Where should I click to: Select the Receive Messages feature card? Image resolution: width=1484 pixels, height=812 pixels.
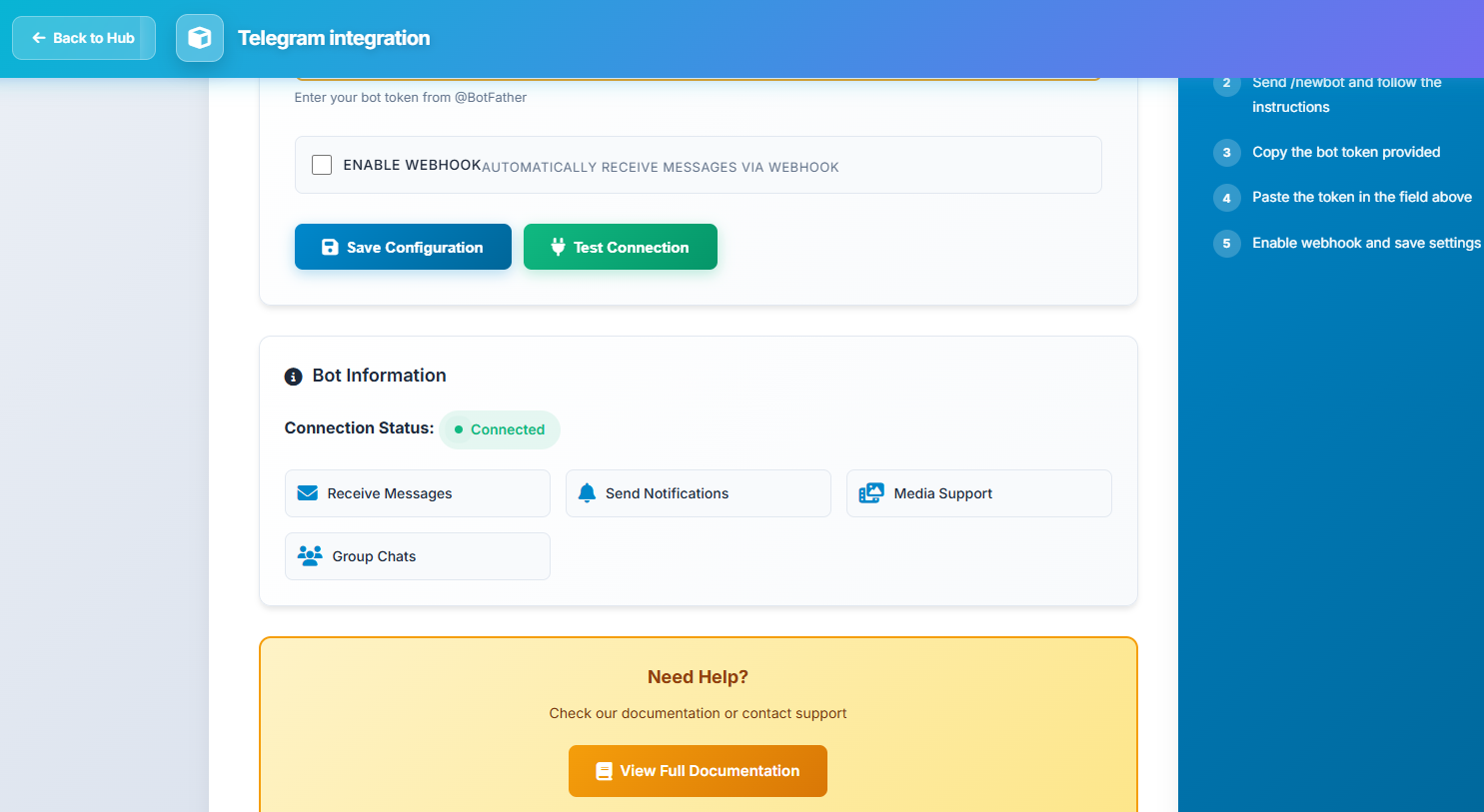pos(417,493)
